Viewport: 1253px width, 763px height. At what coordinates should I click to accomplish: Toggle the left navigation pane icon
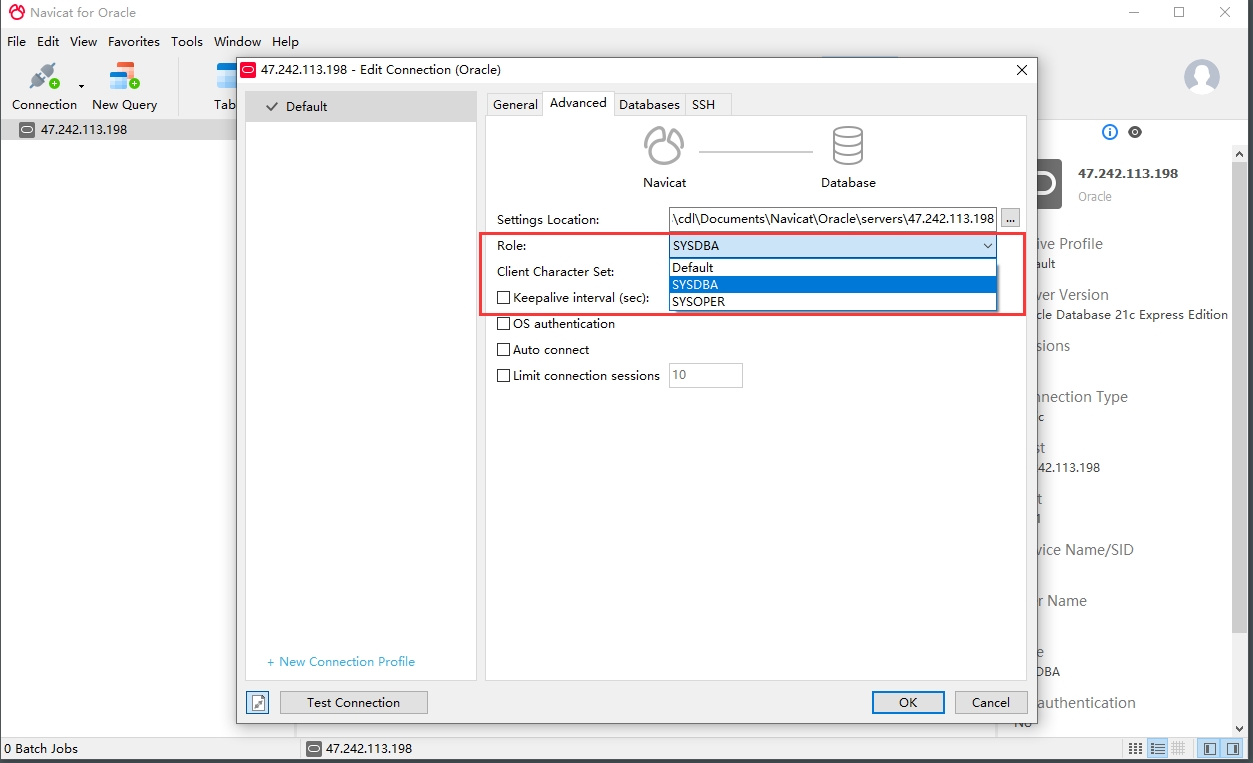click(1209, 748)
